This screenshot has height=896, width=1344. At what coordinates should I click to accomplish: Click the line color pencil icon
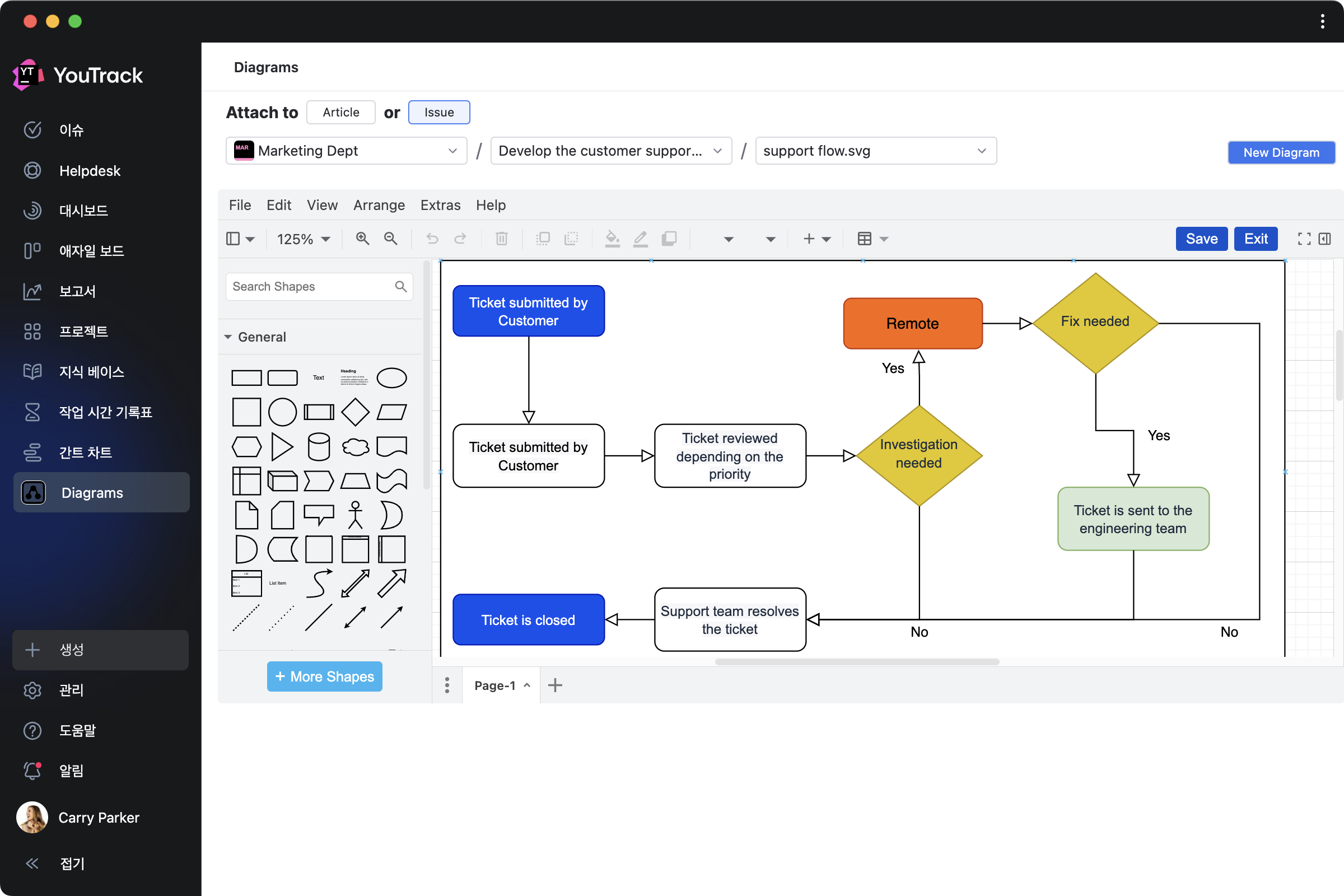click(x=641, y=239)
